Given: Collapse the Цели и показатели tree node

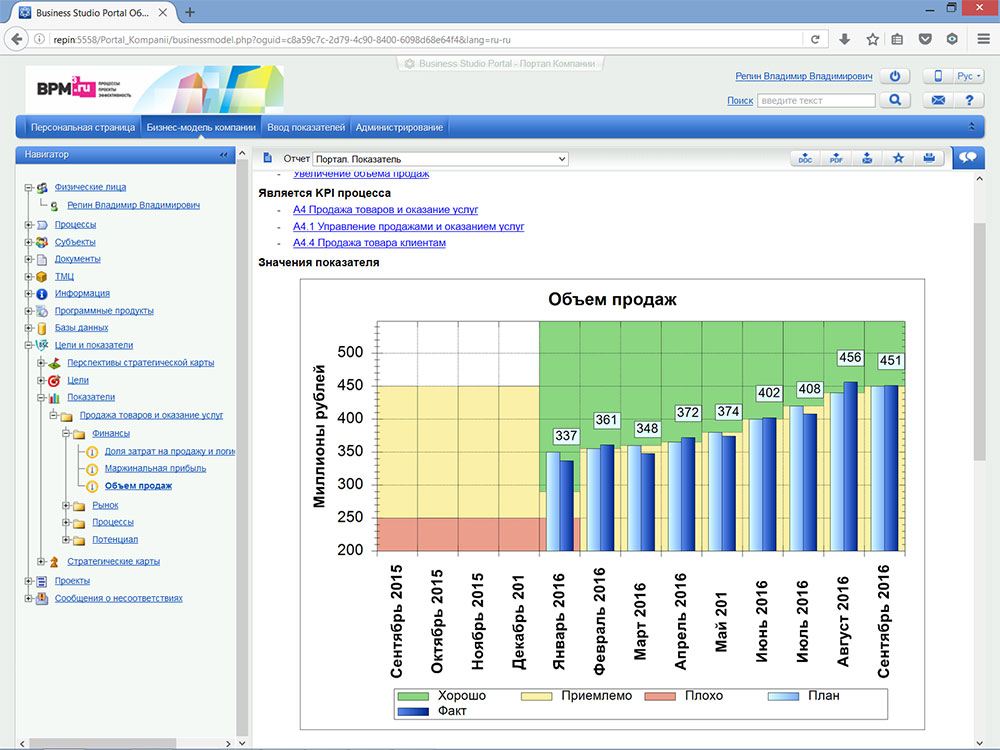Looking at the screenshot, I should [28, 345].
